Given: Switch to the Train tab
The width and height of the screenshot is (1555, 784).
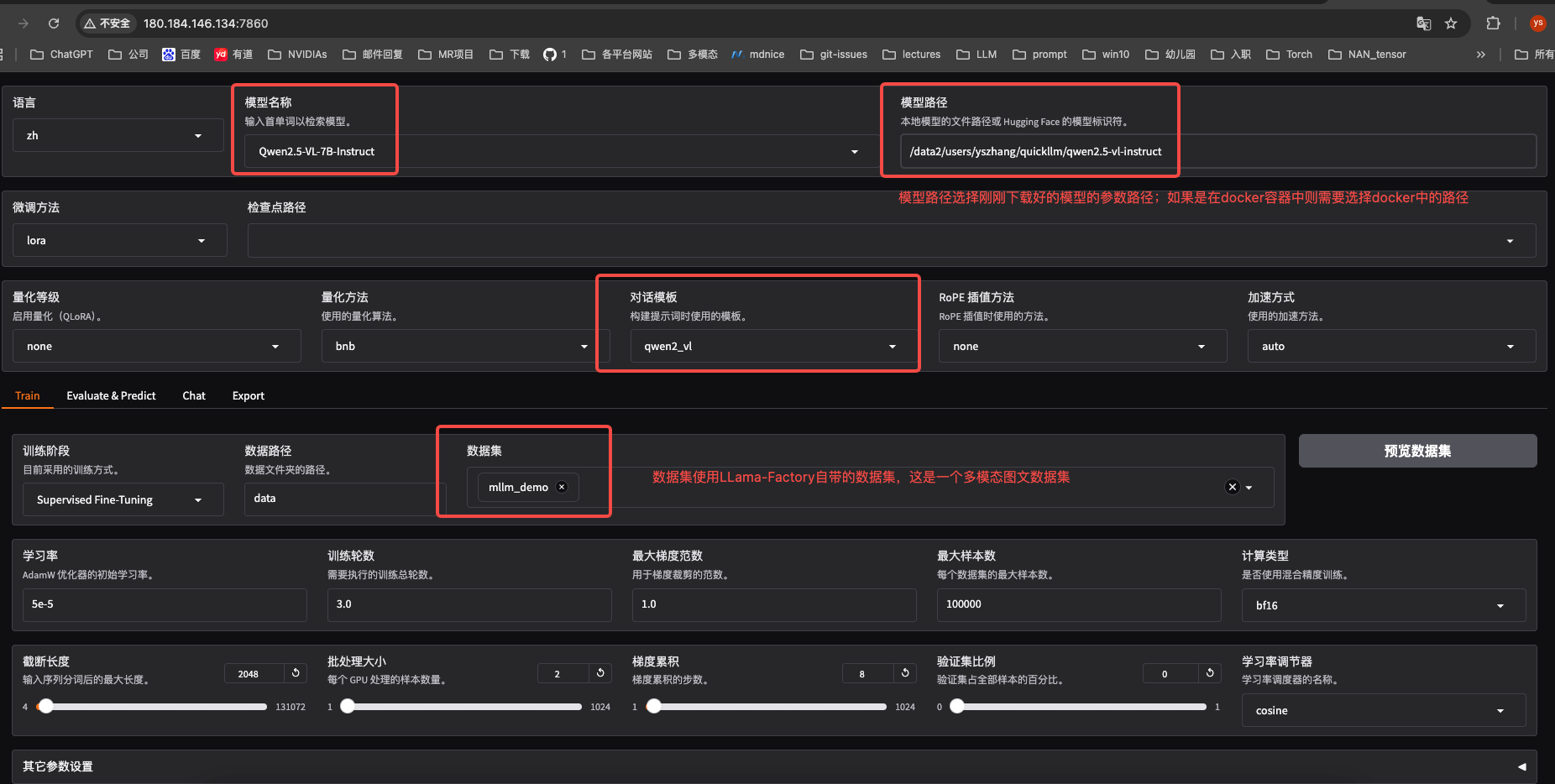Looking at the screenshot, I should click(28, 395).
